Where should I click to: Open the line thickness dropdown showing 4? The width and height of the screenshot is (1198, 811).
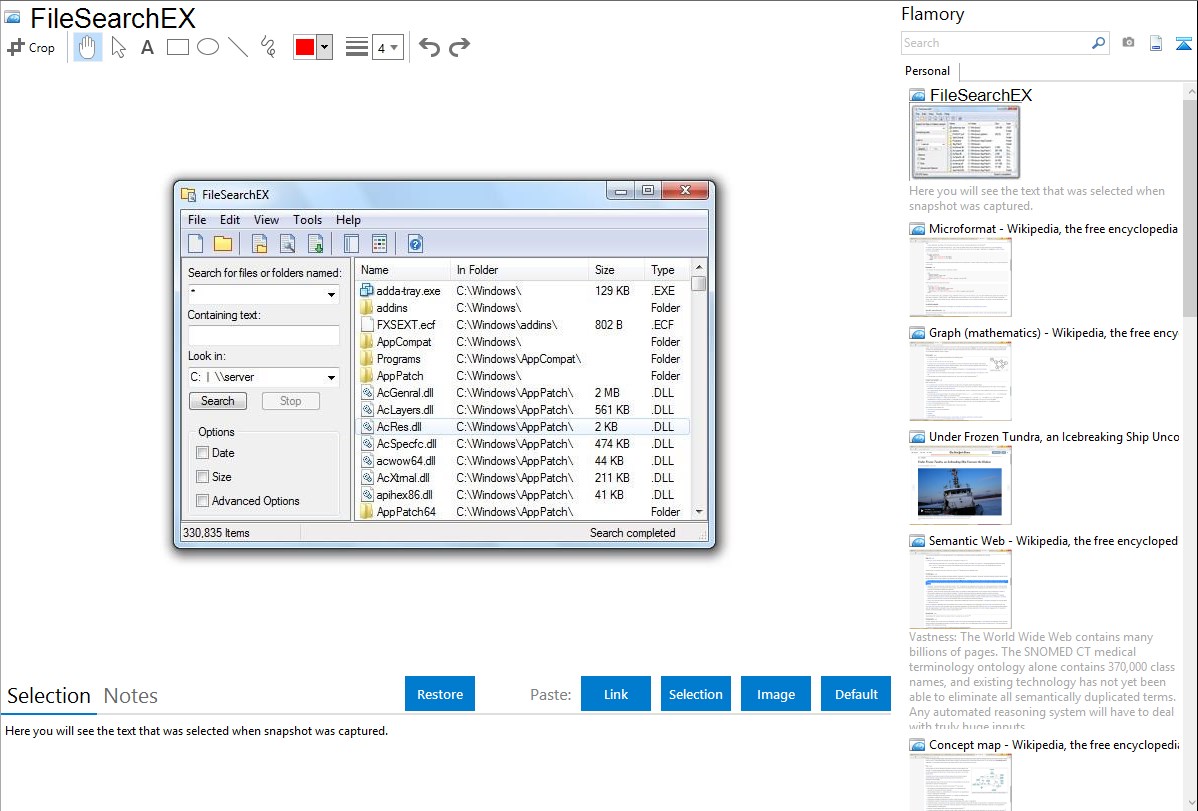coord(388,47)
